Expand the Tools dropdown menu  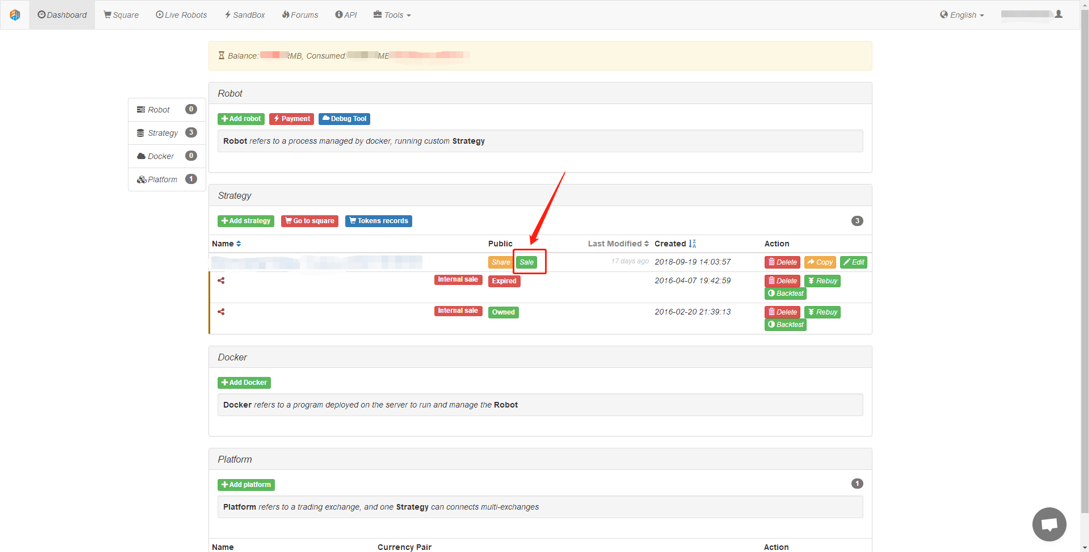point(392,15)
